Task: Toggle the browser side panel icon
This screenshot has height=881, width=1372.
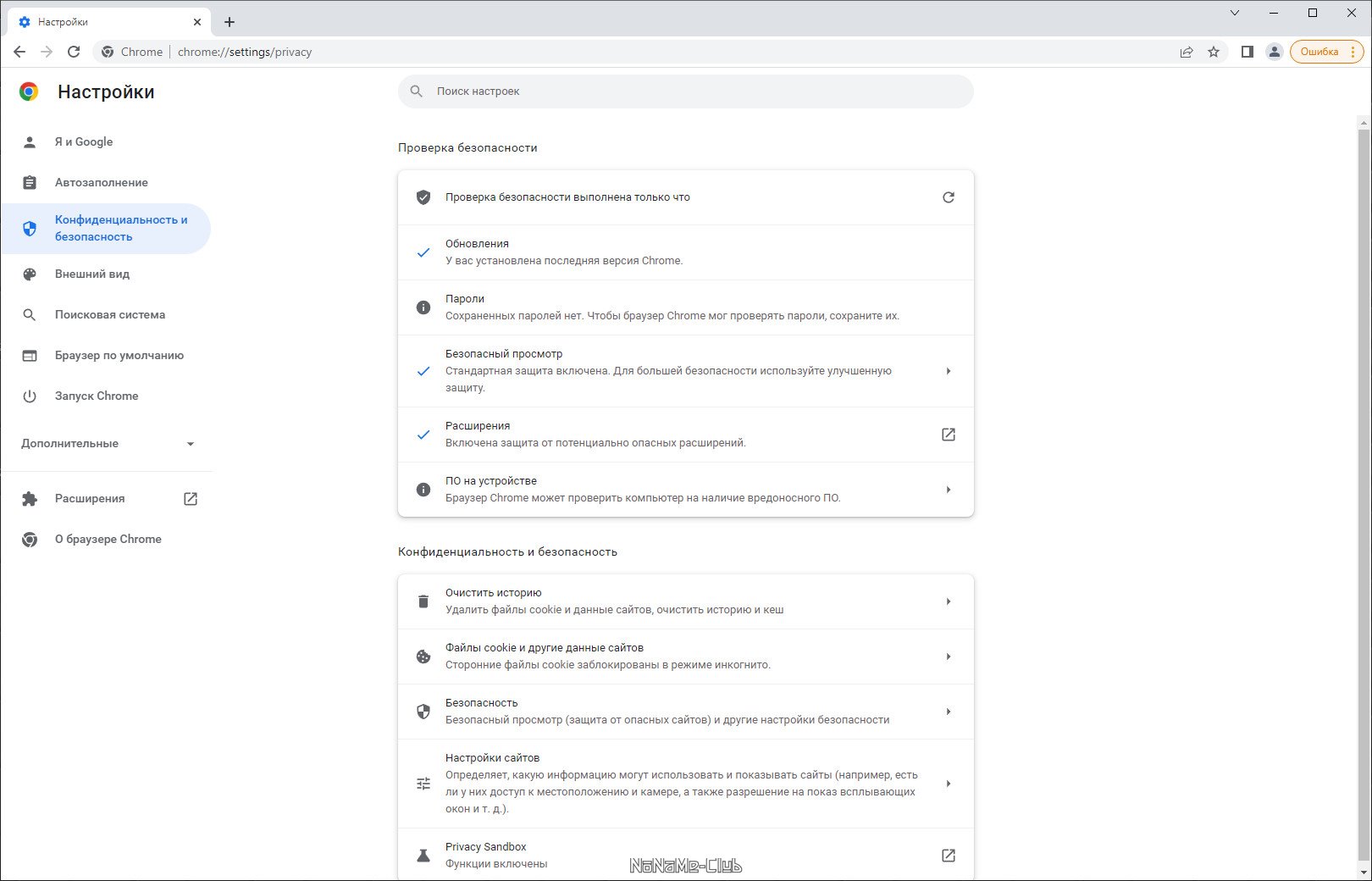Action: tap(1247, 52)
